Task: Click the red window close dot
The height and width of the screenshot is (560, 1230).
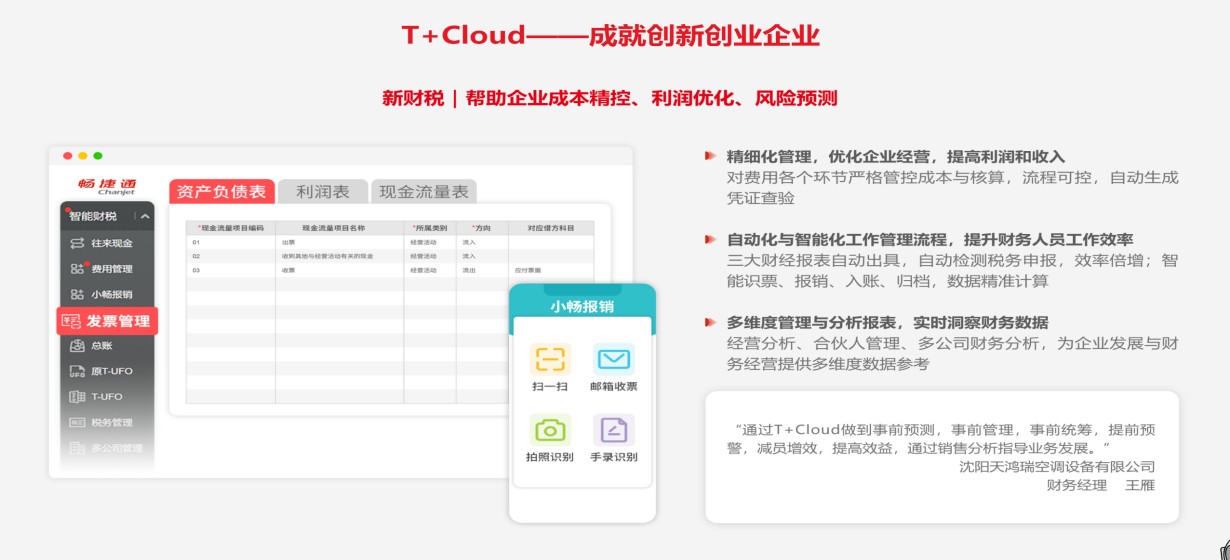Action: [x=68, y=156]
